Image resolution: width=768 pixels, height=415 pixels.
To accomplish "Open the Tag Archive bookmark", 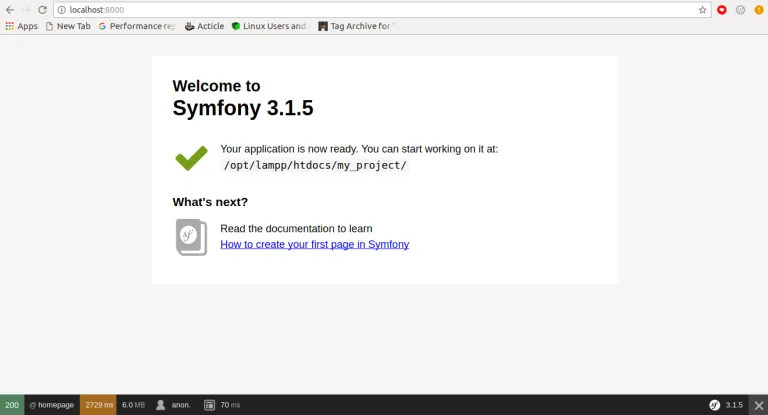I will 357,26.
